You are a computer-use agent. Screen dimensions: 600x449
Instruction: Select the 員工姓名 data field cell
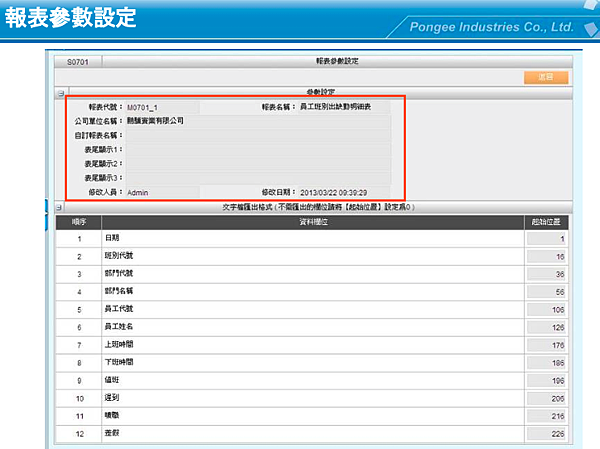click(313, 327)
